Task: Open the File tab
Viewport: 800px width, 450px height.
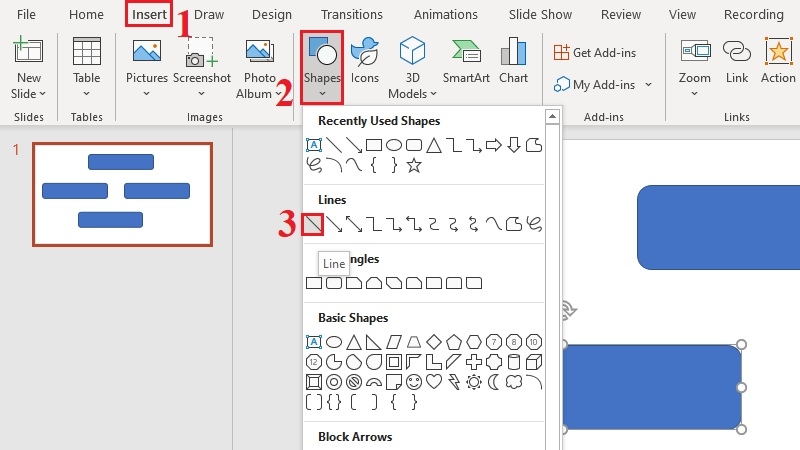Action: click(x=26, y=14)
